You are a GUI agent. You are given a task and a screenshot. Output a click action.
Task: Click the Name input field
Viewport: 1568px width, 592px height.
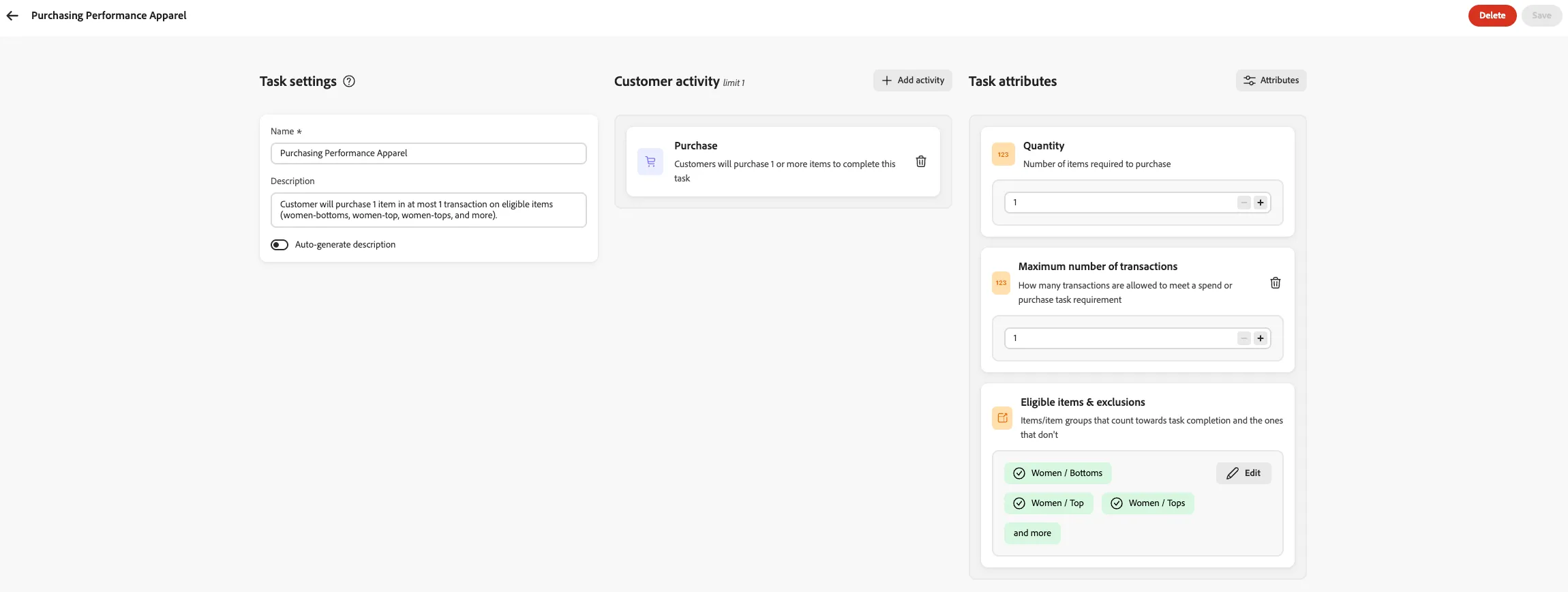[429, 153]
